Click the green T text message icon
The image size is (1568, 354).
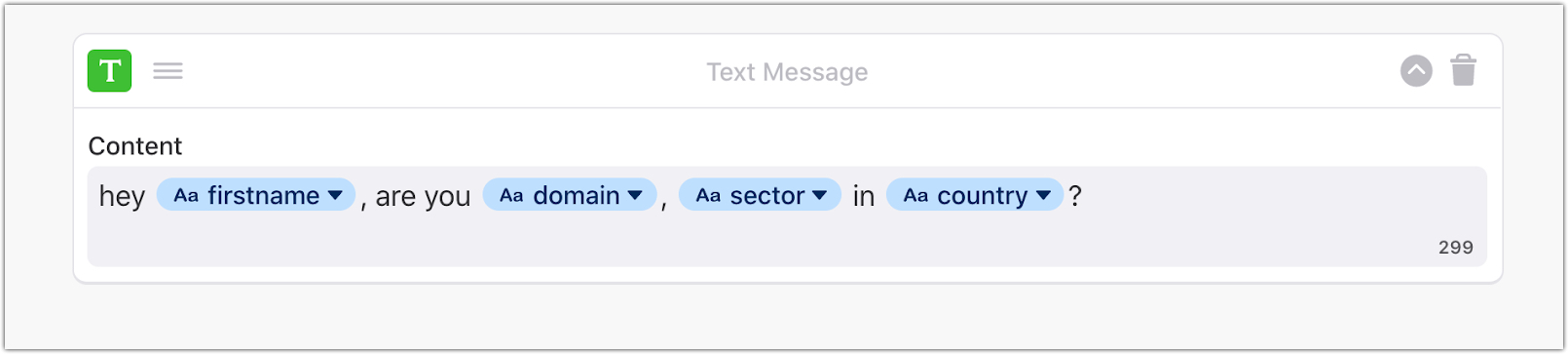pyautogui.click(x=109, y=71)
